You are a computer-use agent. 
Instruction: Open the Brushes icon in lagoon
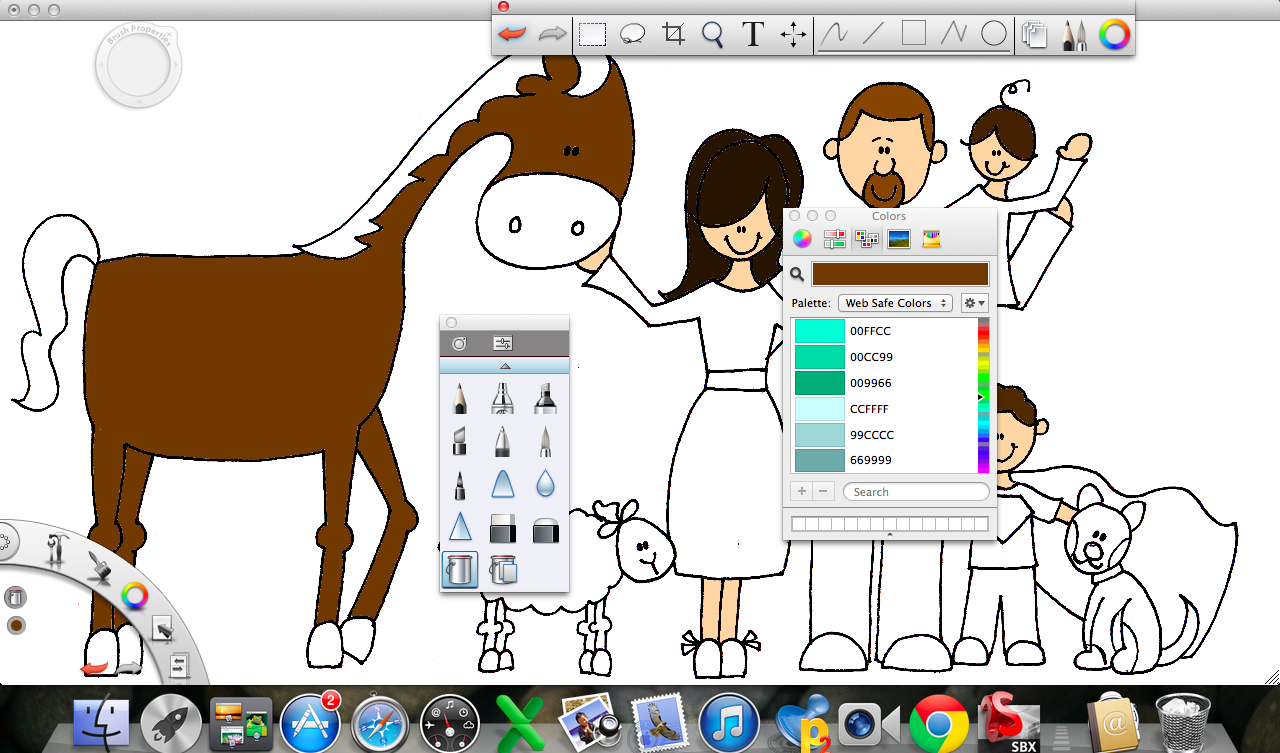[98, 567]
